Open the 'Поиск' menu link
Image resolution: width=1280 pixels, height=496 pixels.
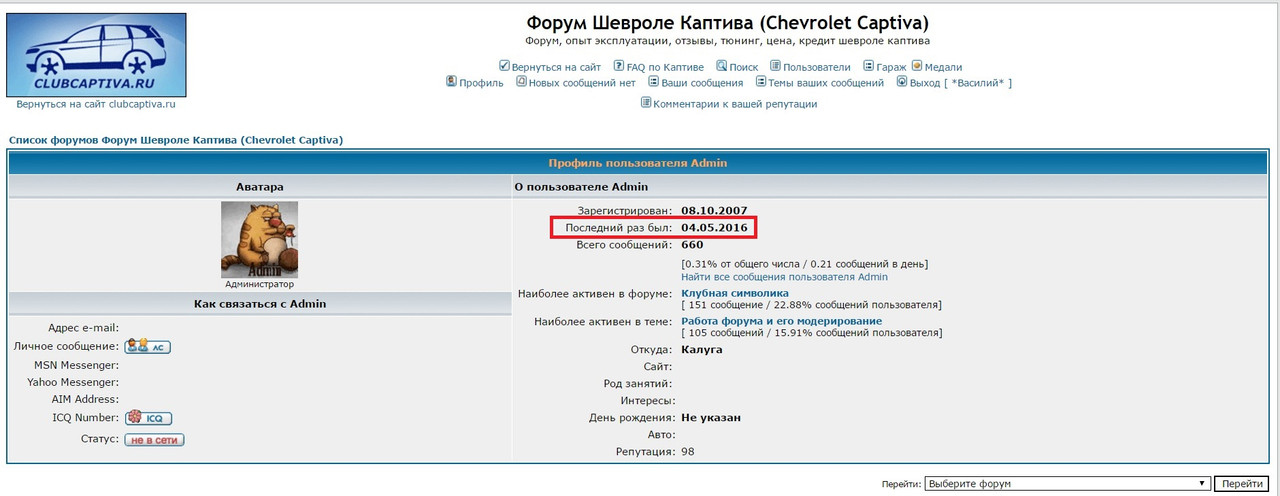pyautogui.click(x=744, y=67)
